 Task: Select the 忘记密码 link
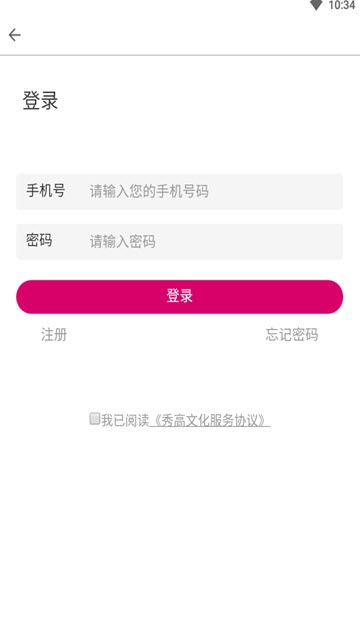click(292, 335)
